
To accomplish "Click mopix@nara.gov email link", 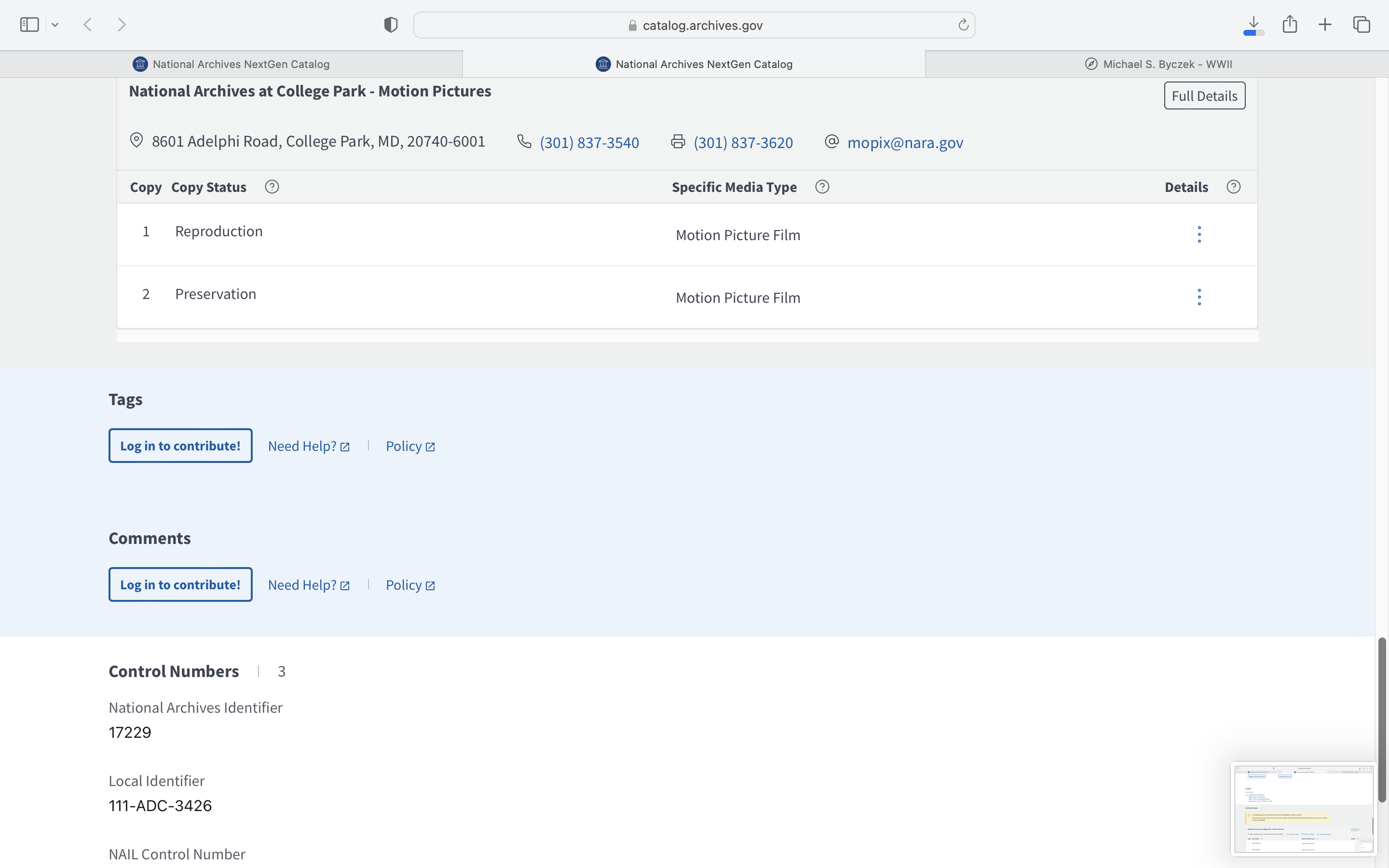I will click(905, 142).
